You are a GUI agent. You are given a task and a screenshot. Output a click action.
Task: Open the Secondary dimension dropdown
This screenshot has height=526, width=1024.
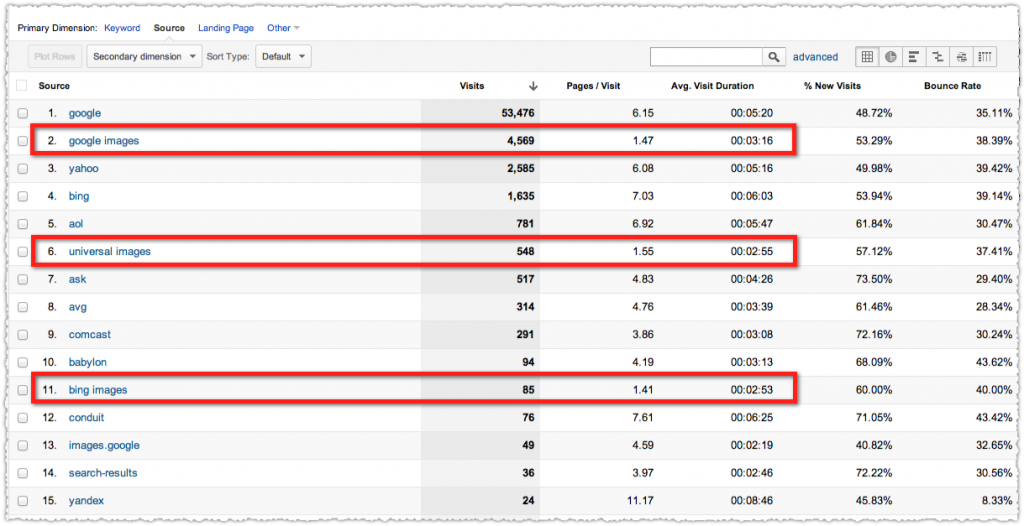pyautogui.click(x=144, y=56)
